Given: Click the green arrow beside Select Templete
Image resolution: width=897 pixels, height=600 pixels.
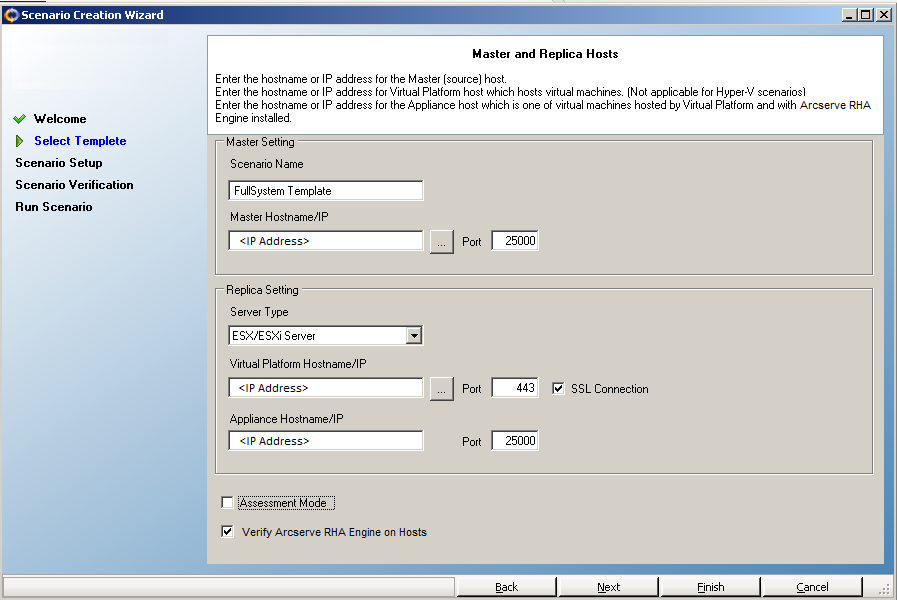Looking at the screenshot, I should (x=19, y=141).
